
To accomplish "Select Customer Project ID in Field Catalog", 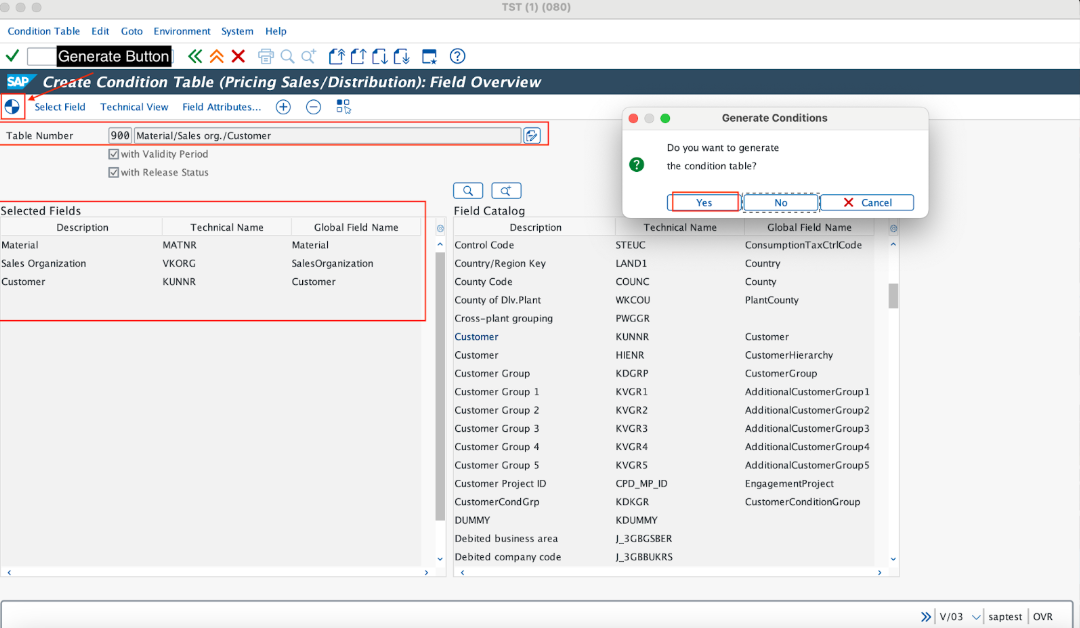I will [x=500, y=483].
